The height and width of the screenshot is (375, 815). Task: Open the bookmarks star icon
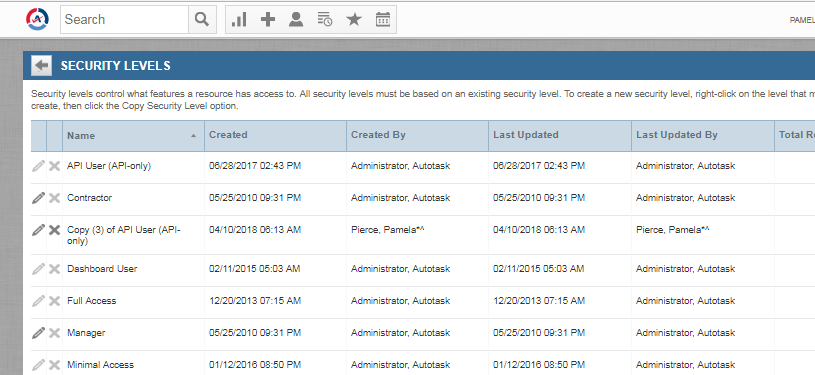pos(354,20)
